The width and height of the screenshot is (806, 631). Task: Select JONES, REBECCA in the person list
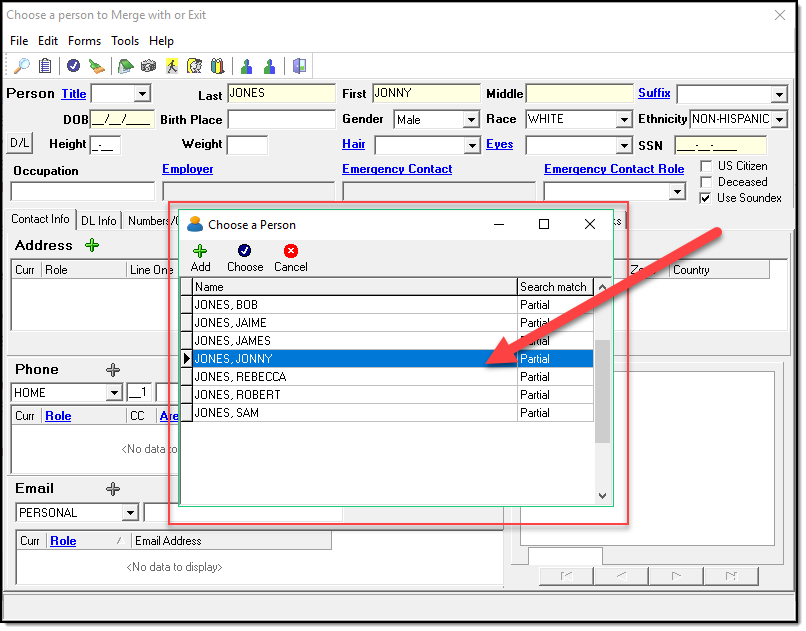(x=240, y=377)
